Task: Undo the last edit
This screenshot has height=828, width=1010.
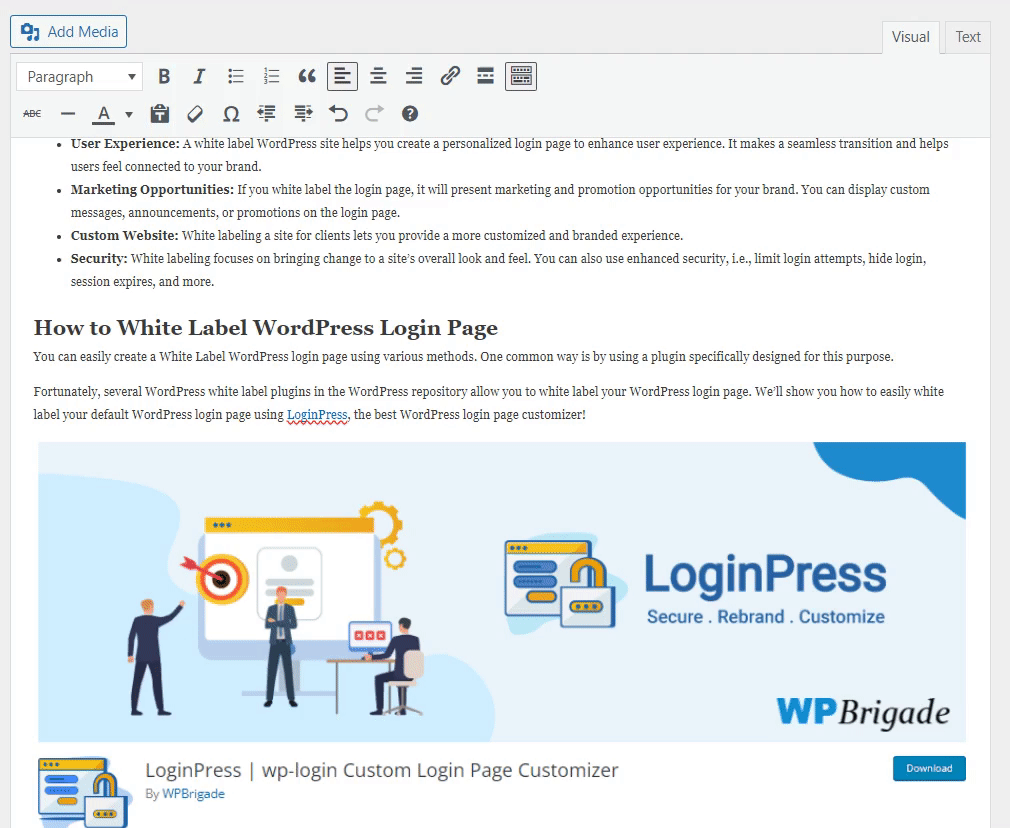Action: click(338, 114)
